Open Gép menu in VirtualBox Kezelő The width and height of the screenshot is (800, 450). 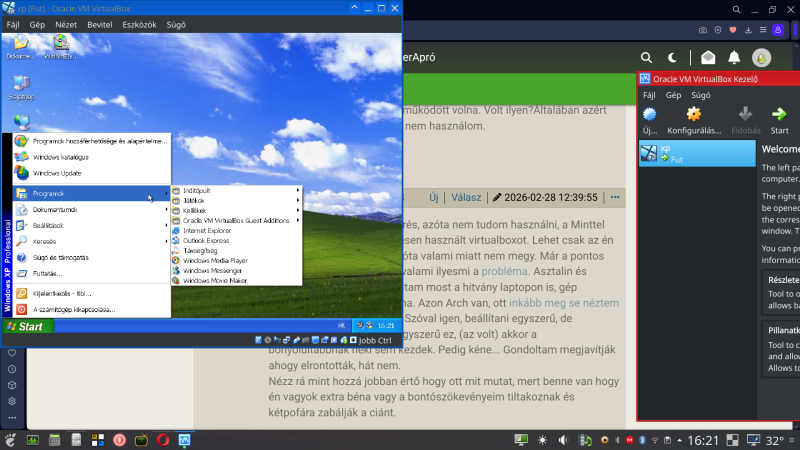pos(673,95)
